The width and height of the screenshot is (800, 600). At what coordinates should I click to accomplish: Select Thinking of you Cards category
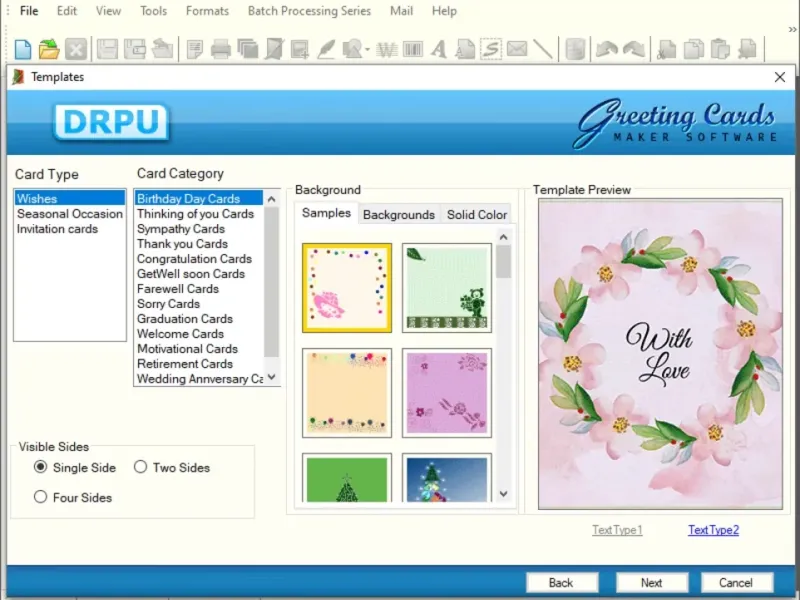199,214
